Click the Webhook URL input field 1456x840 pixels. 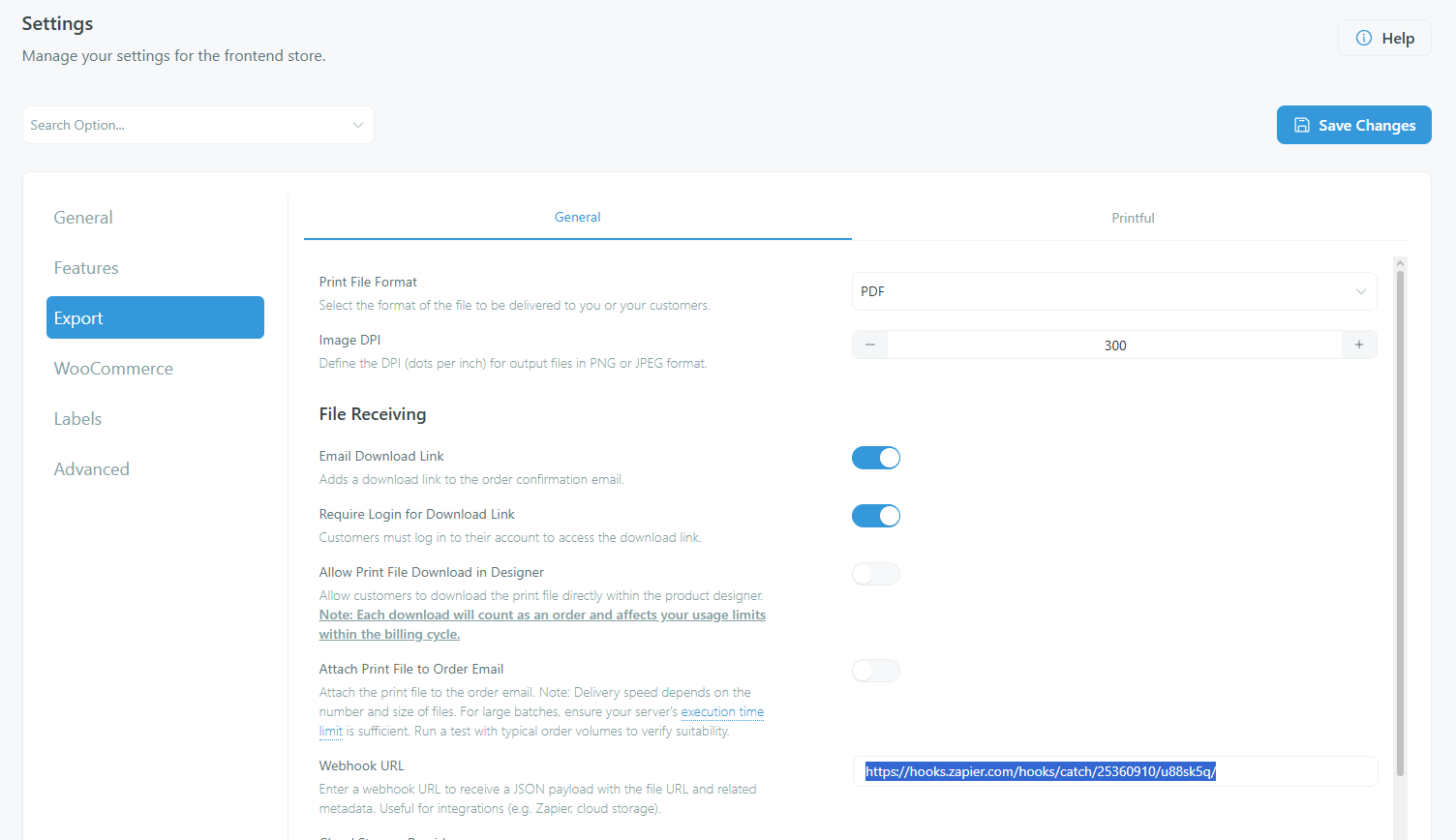tap(1114, 771)
